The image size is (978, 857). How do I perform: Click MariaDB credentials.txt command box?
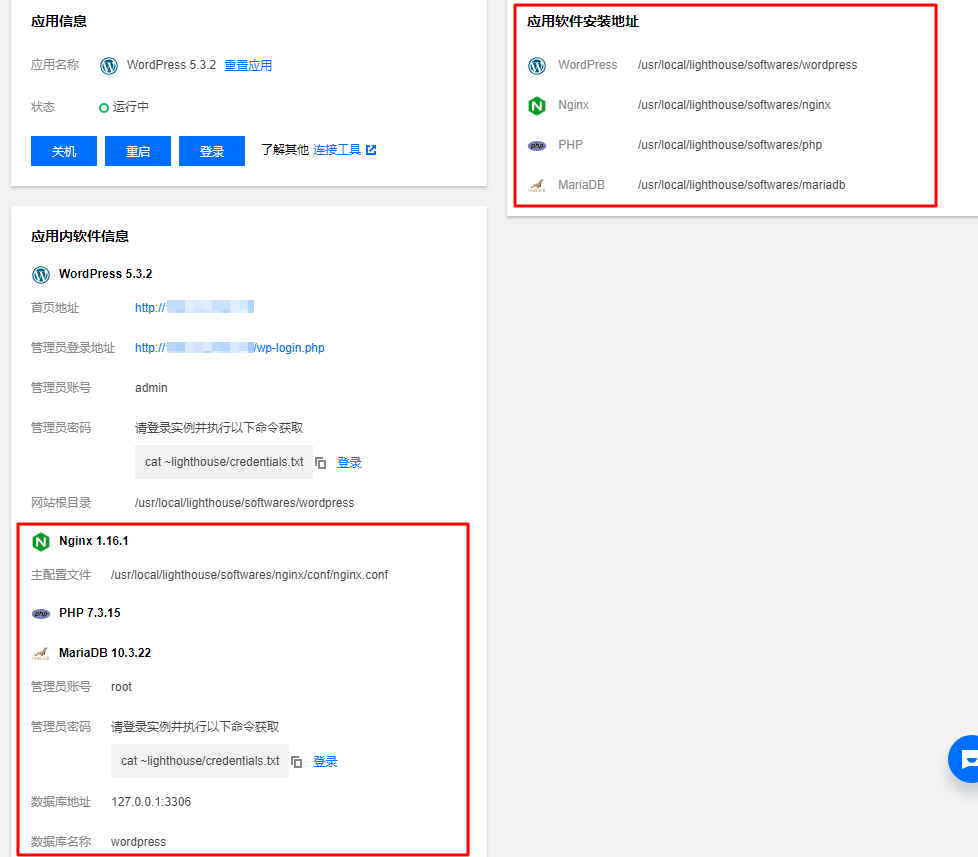pyautogui.click(x=200, y=761)
